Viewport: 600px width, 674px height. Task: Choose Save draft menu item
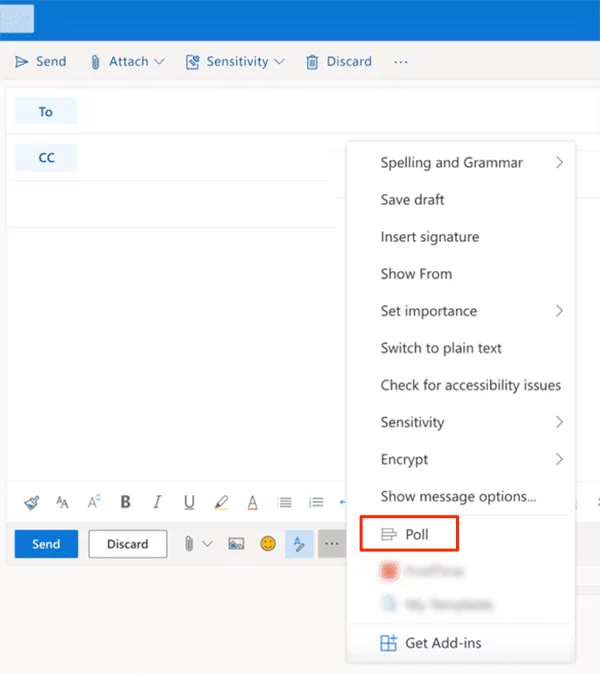click(x=412, y=200)
